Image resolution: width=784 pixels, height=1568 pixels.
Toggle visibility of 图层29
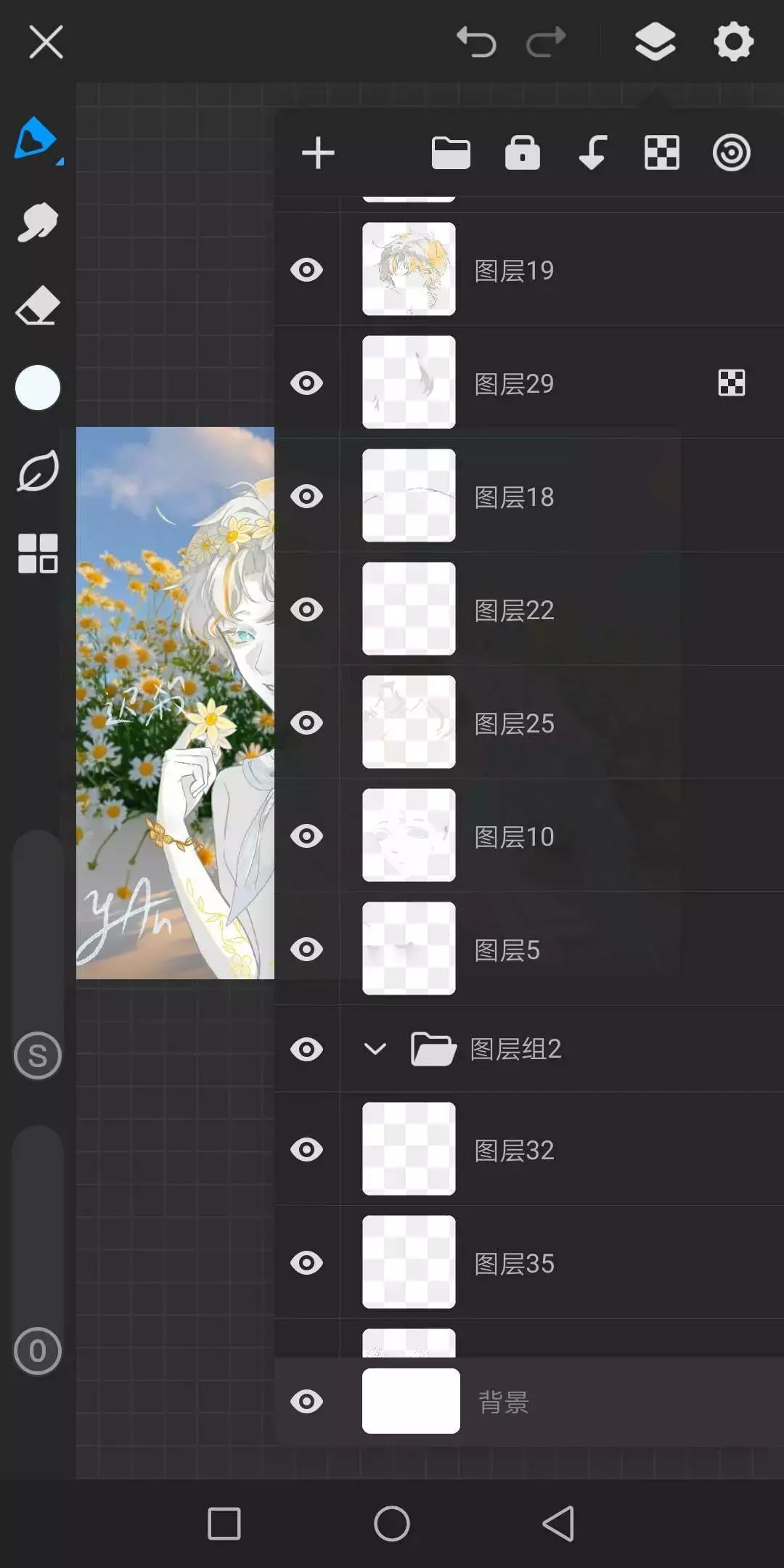tap(306, 383)
